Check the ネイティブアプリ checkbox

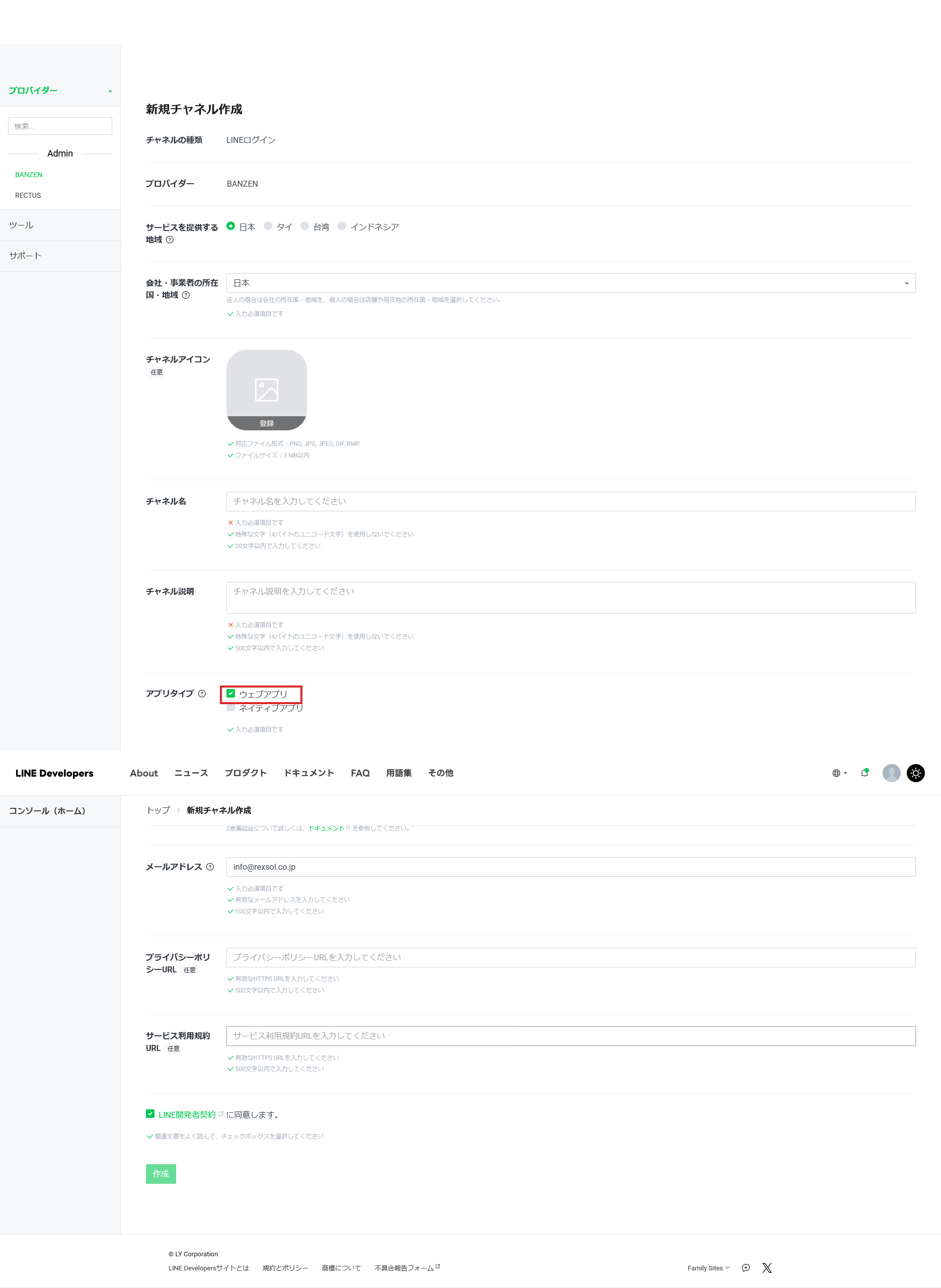click(x=230, y=708)
